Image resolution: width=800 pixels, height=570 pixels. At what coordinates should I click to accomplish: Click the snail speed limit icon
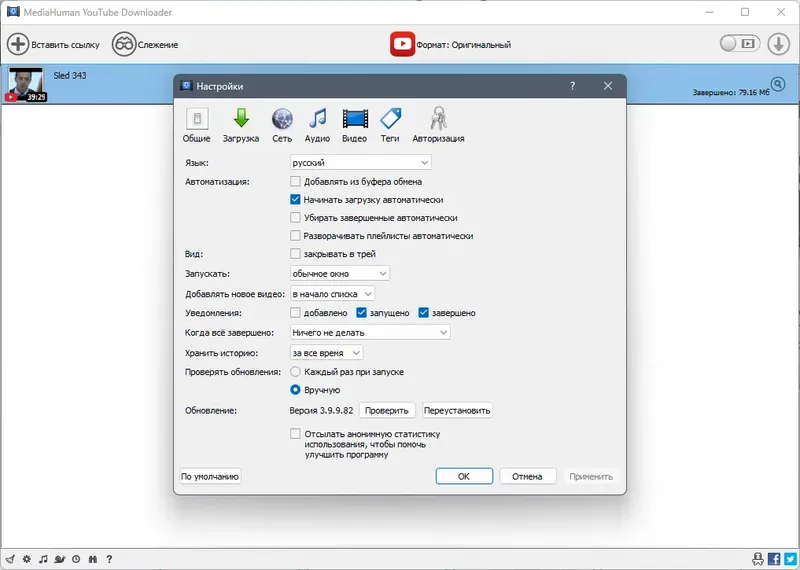(60, 559)
